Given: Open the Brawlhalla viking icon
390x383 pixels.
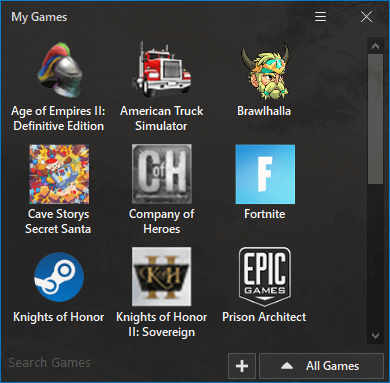Looking at the screenshot, I should pyautogui.click(x=265, y=71).
